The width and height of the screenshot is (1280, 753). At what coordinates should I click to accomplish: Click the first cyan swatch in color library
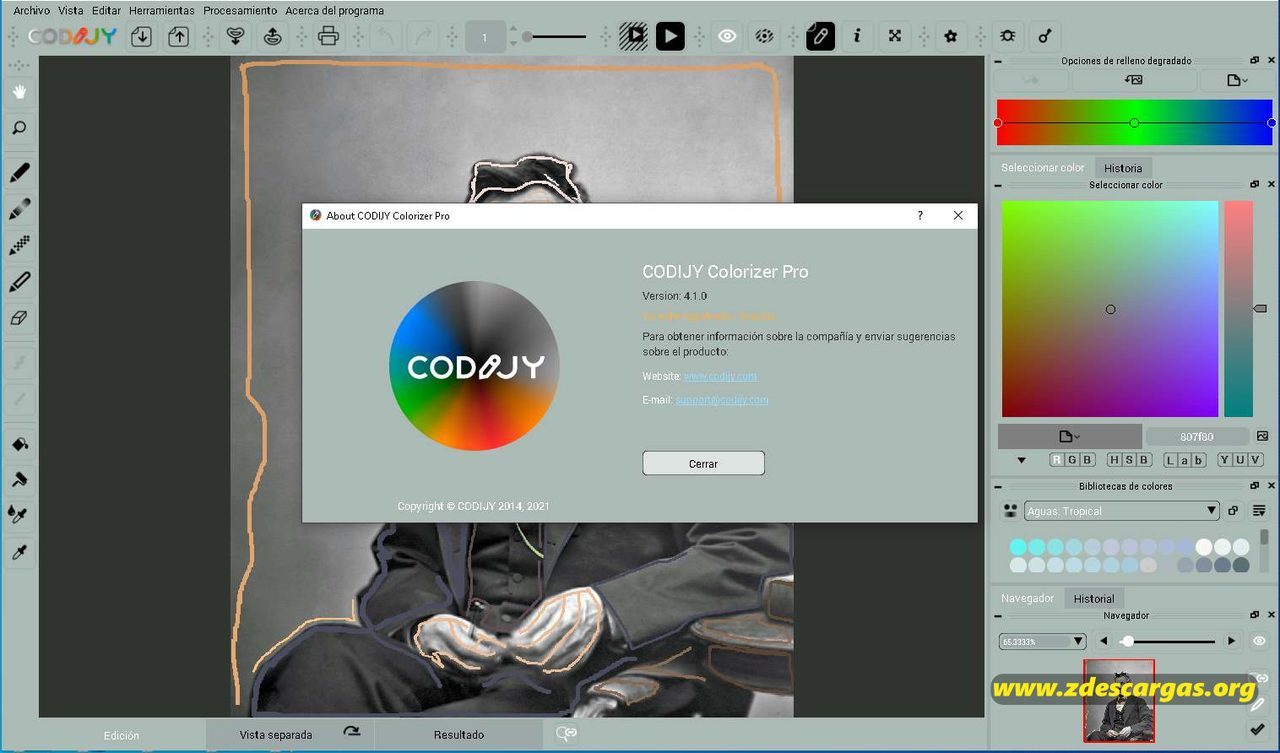coord(1018,547)
